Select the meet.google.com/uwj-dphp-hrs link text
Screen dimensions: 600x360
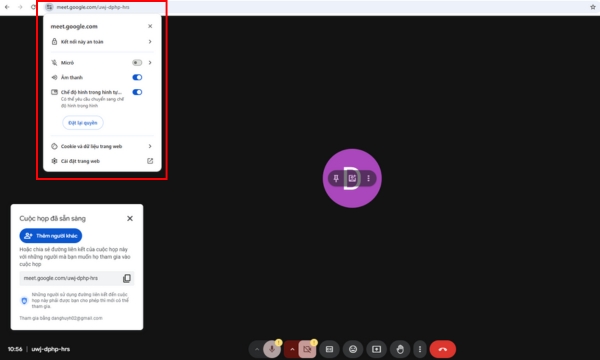coord(61,278)
